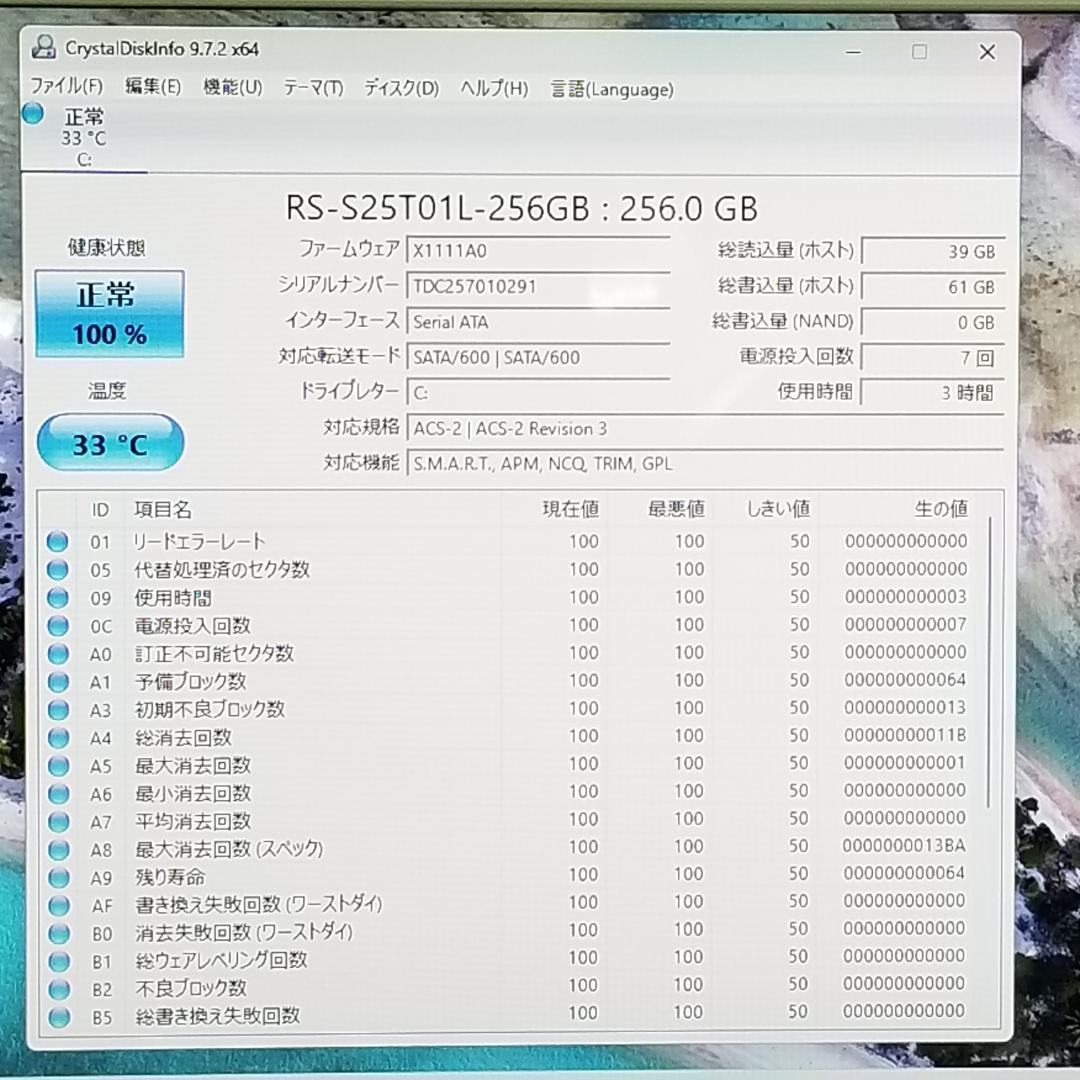Select the 総ウェアレベリング回数 row text
The width and height of the screenshot is (1080, 1080).
(221, 960)
